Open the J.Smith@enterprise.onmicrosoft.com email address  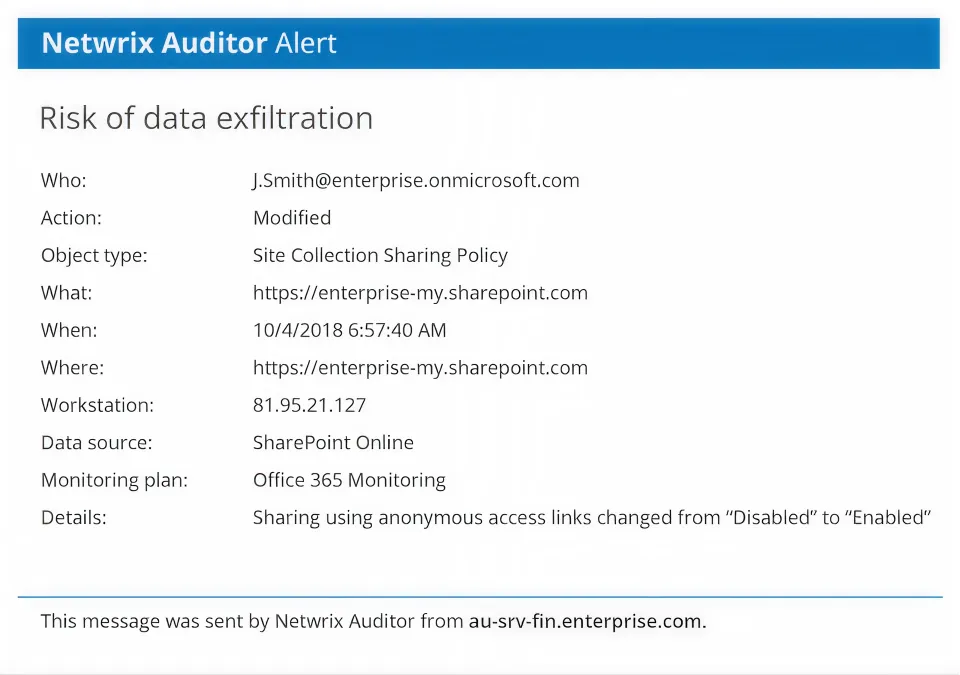click(416, 181)
